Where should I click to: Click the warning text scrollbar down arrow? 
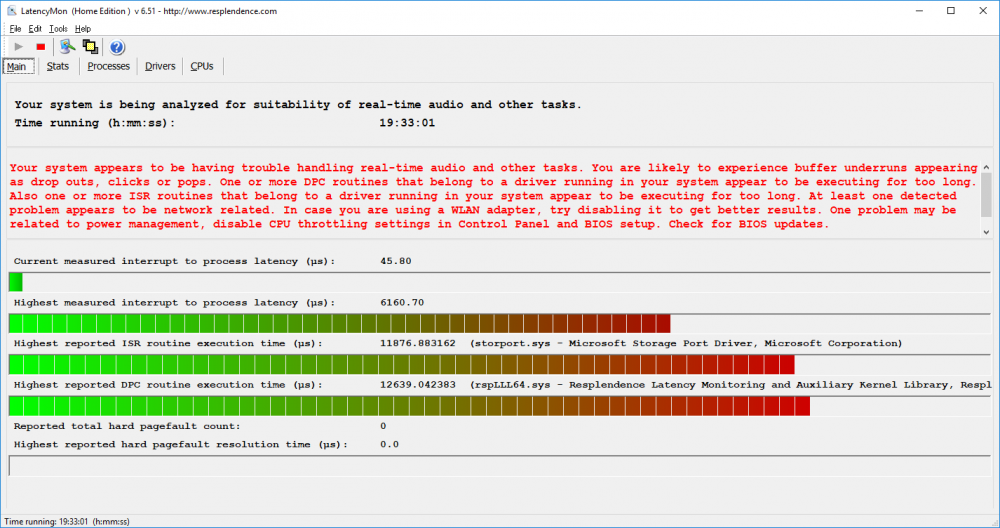click(986, 232)
